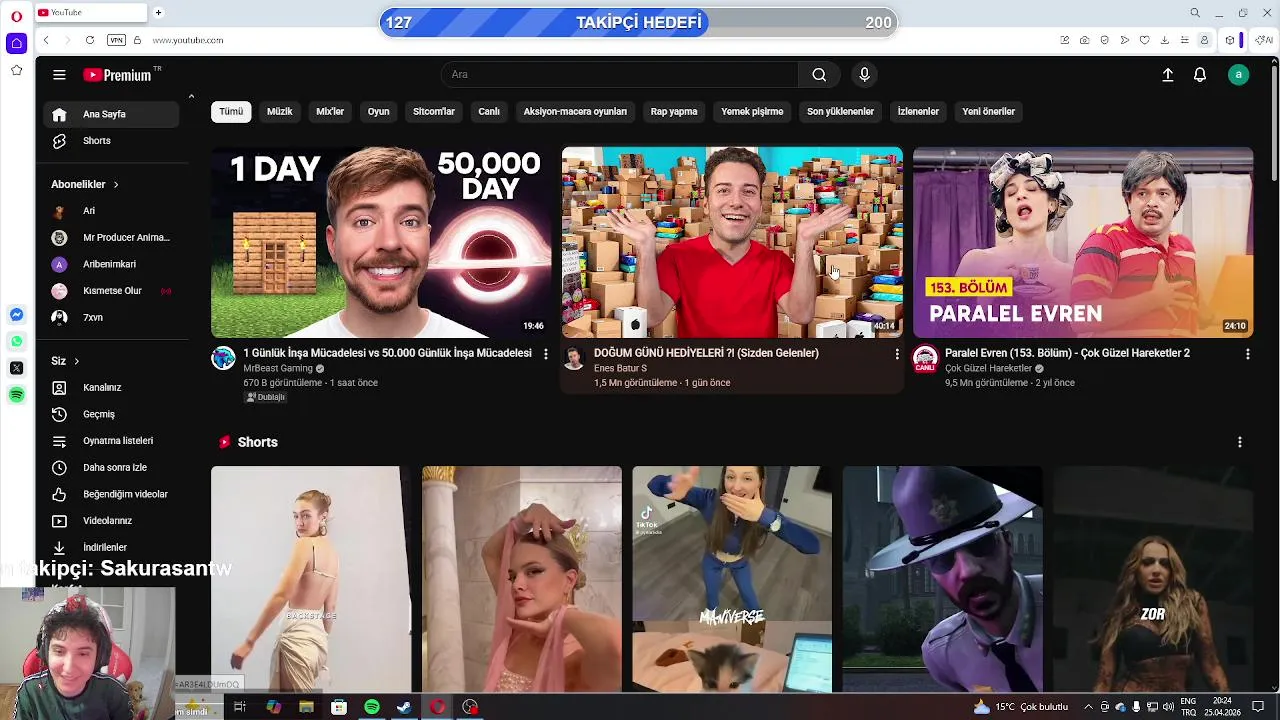Screen dimensions: 1280x720
Task: Expand Abonelikler chevron
Action: tap(116, 184)
